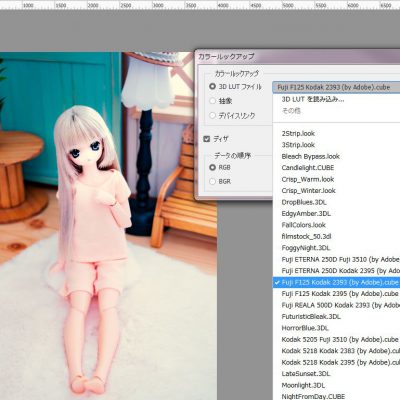Choose '3D LUT を読み込み...' from the list
This screenshot has width=400, height=400.
point(313,99)
